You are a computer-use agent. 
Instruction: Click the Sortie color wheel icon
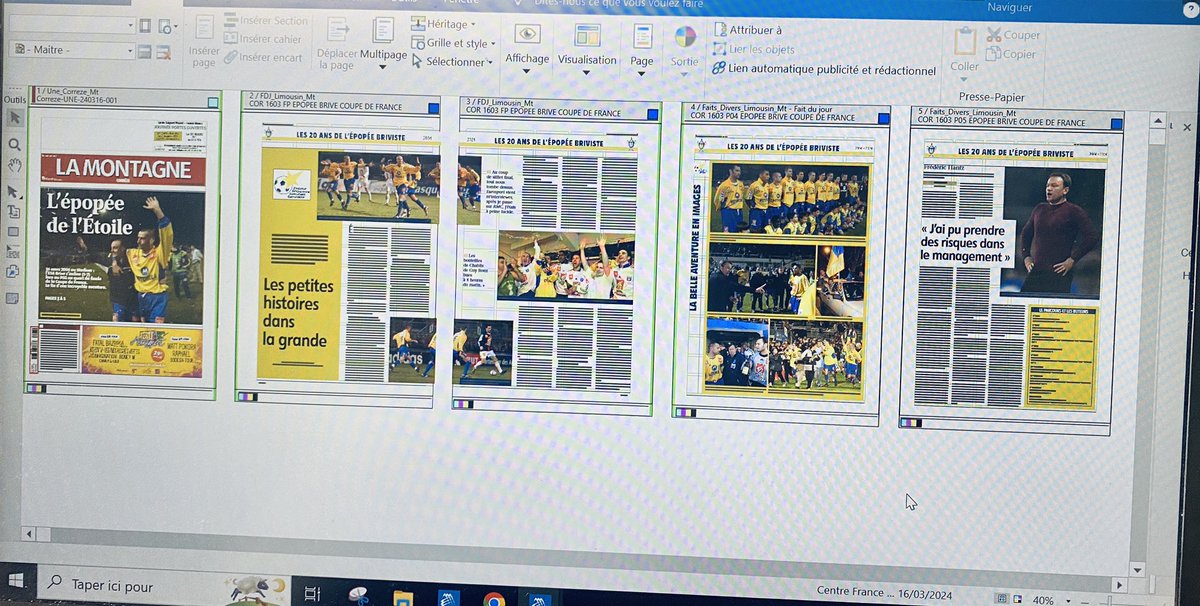tap(685, 38)
